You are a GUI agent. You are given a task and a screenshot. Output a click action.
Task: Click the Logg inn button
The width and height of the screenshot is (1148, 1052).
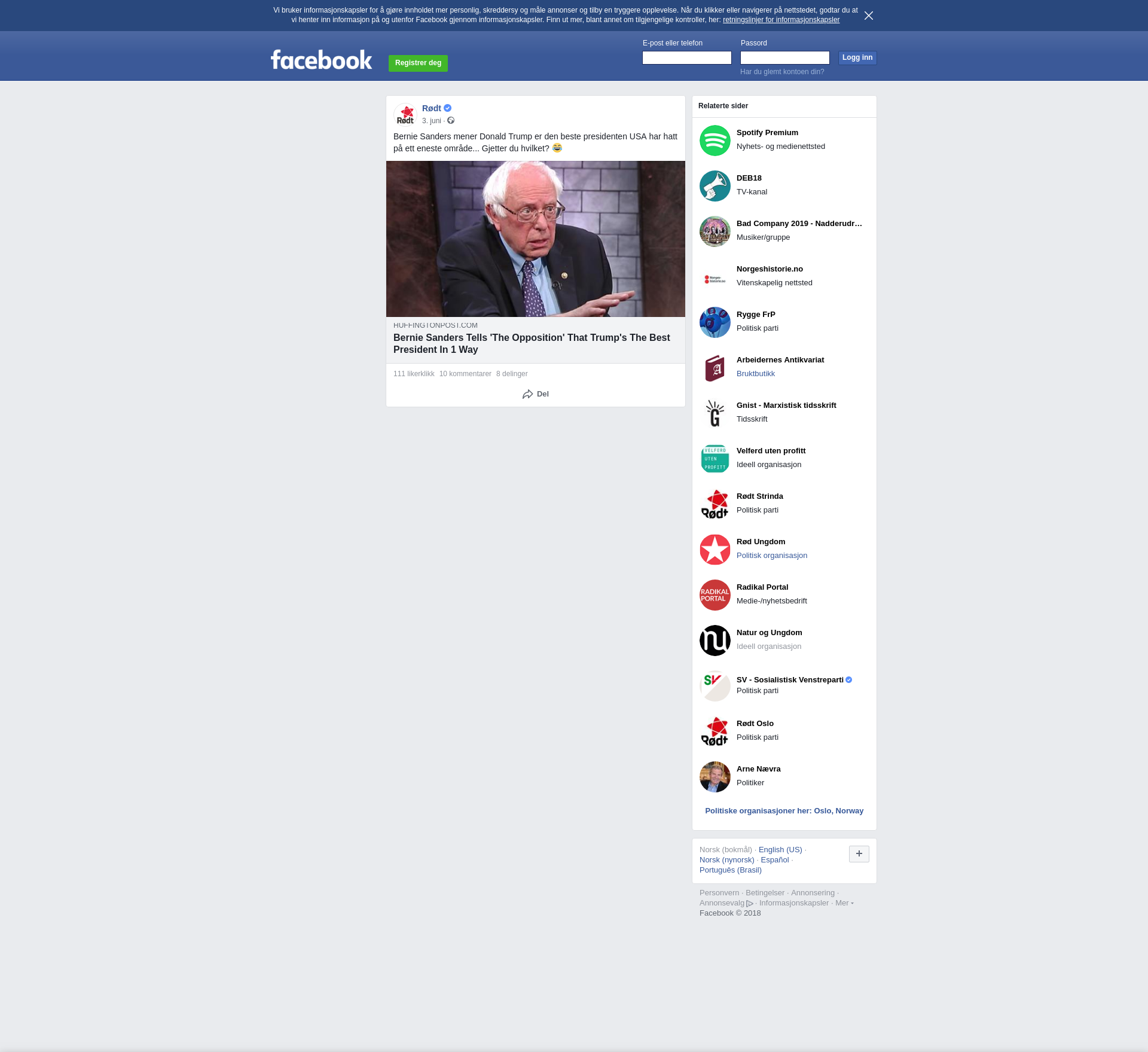click(857, 58)
